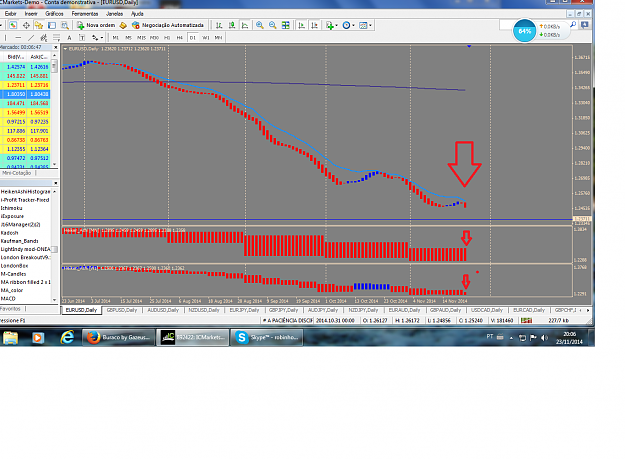Switch chart to candlestick type
Screen dimensions: 625x459
[x=232, y=25]
